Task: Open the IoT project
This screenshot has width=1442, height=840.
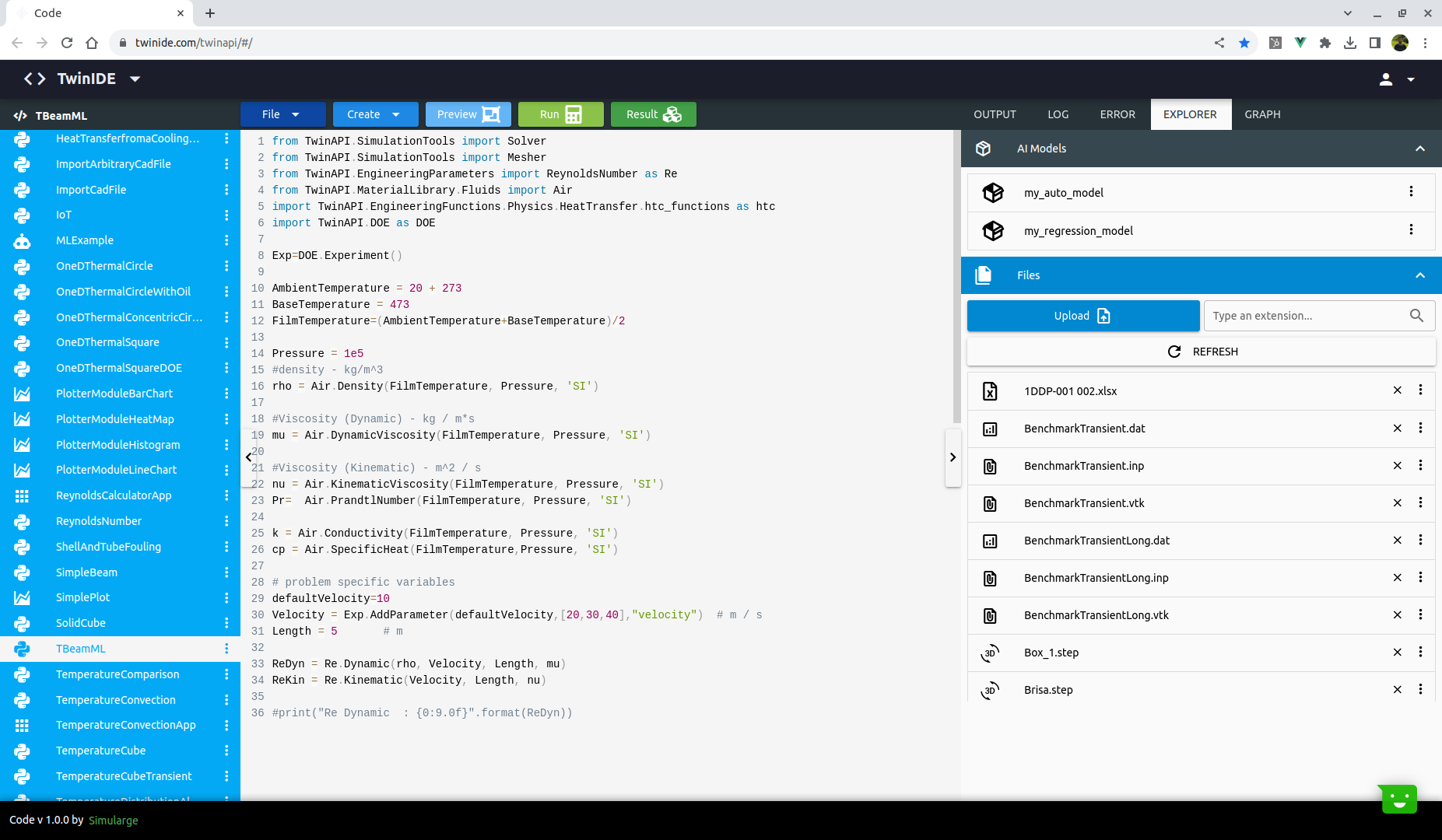Action: pyautogui.click(x=64, y=215)
